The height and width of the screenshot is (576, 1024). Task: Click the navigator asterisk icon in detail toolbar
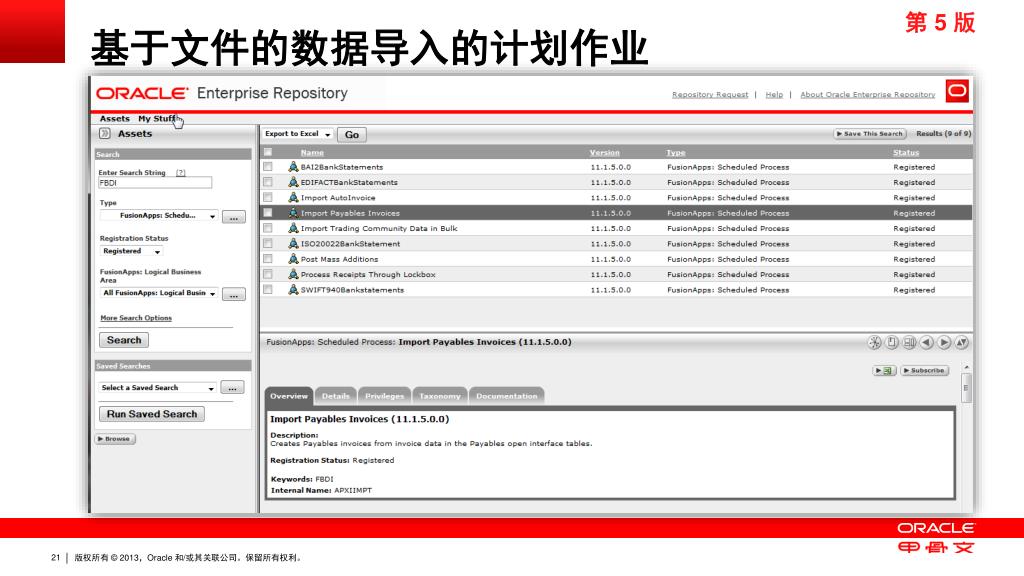click(874, 342)
